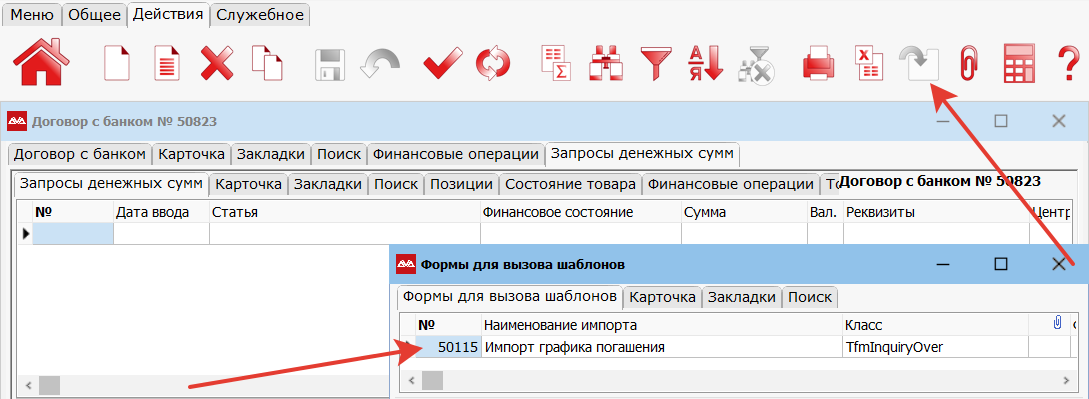Click the Статья column header
1089x399 pixels.
[x=344, y=213]
